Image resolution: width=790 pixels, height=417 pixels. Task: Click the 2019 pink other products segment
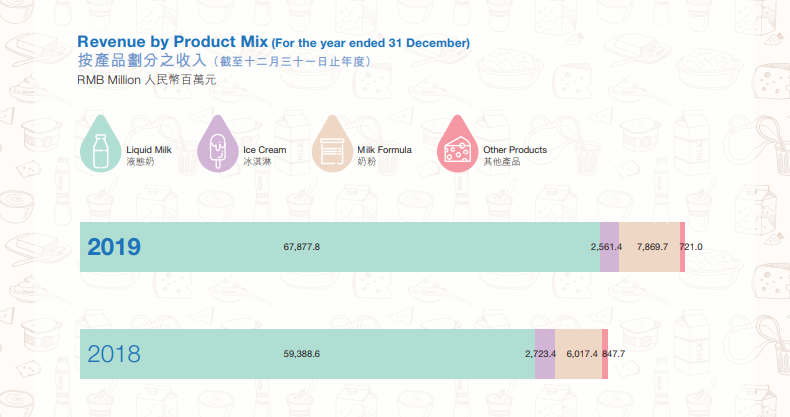682,246
